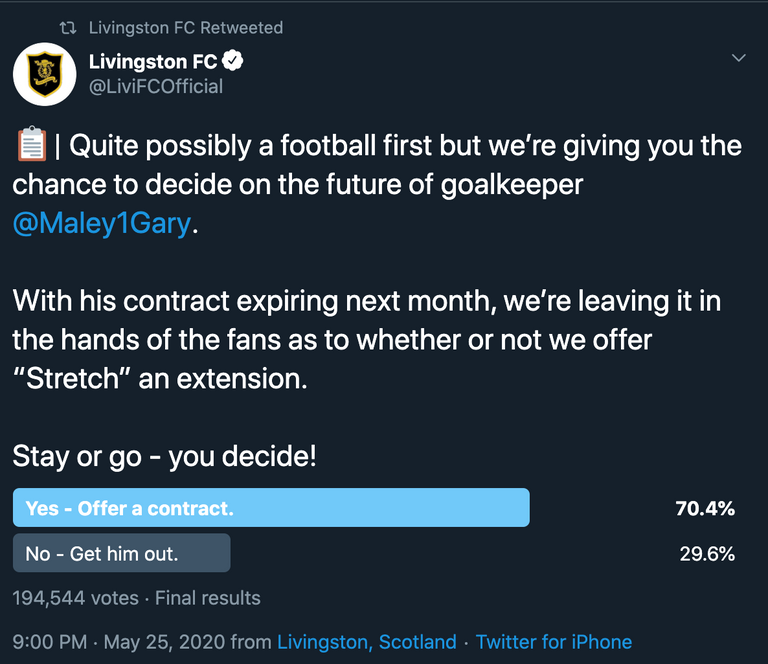Click the blue verified badge checkmark
Screen dimensions: 768x664
coord(233,62)
